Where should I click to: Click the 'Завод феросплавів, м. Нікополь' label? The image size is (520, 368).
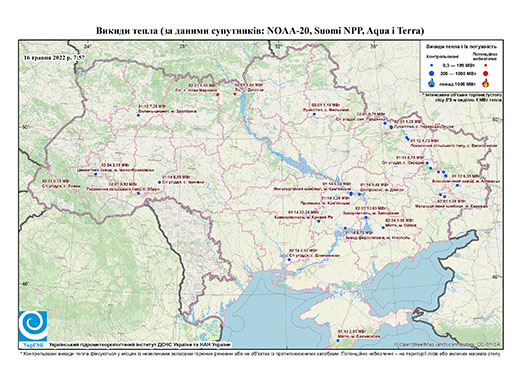(377, 238)
